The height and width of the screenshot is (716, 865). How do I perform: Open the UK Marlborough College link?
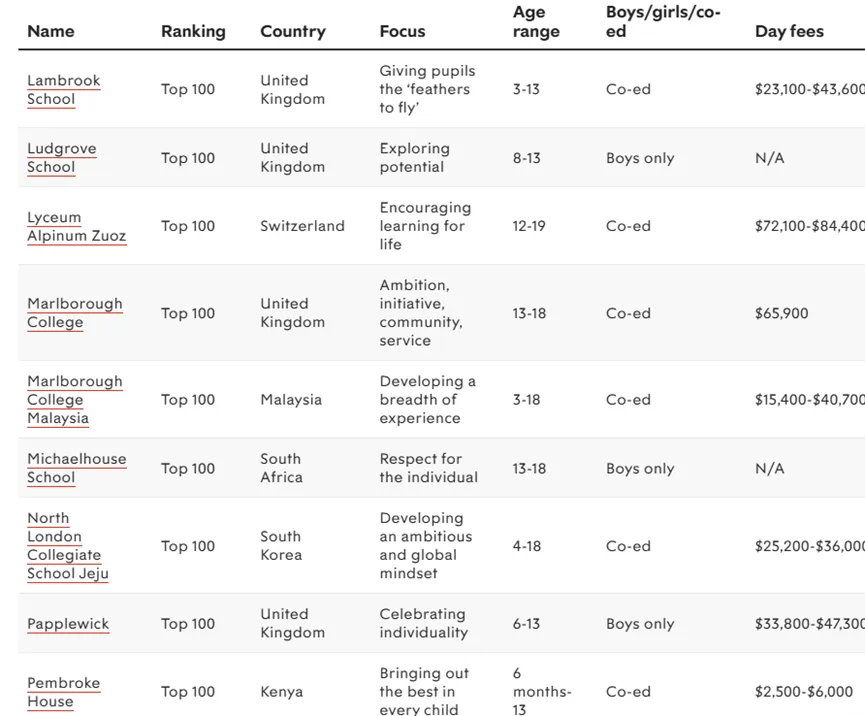pyautogui.click(x=74, y=313)
